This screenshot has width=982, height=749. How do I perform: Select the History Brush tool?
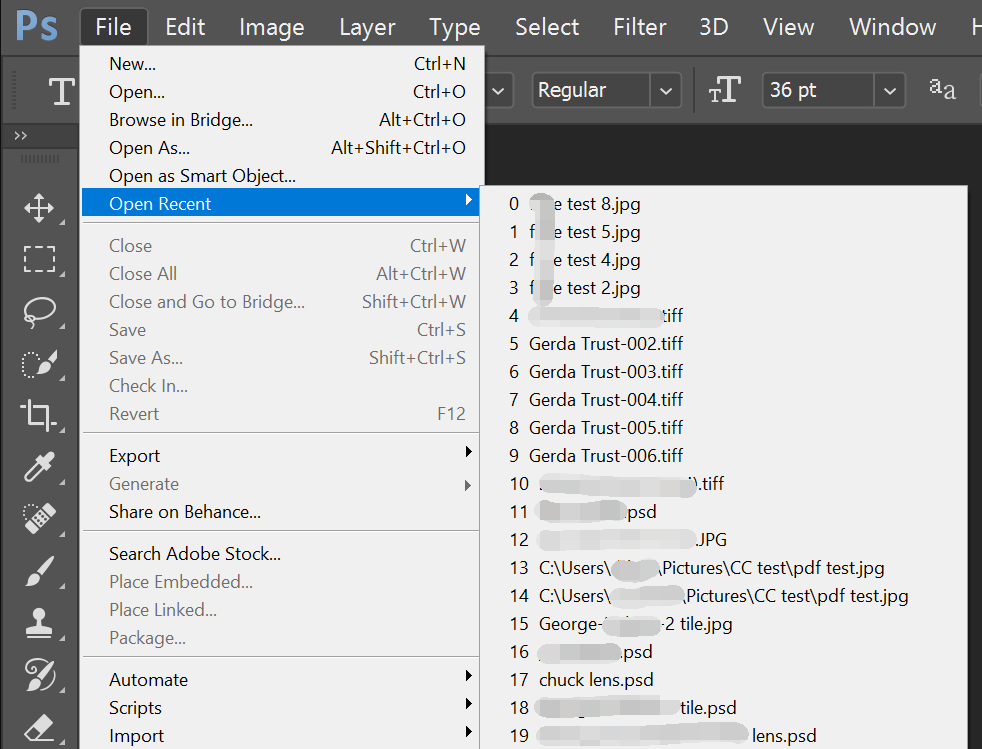point(39,675)
